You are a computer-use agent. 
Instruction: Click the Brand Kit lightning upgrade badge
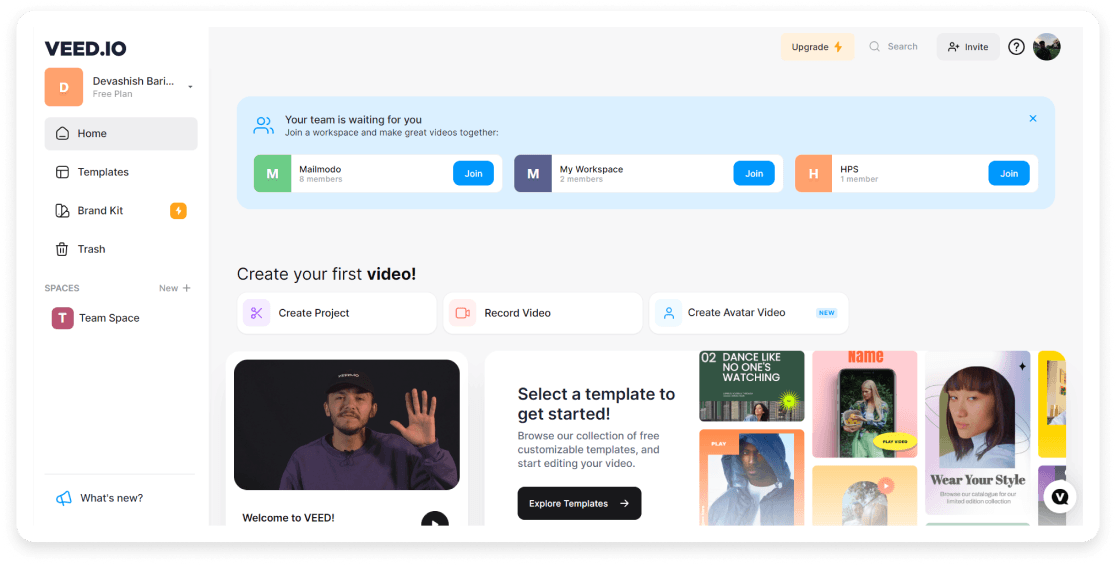(x=178, y=211)
